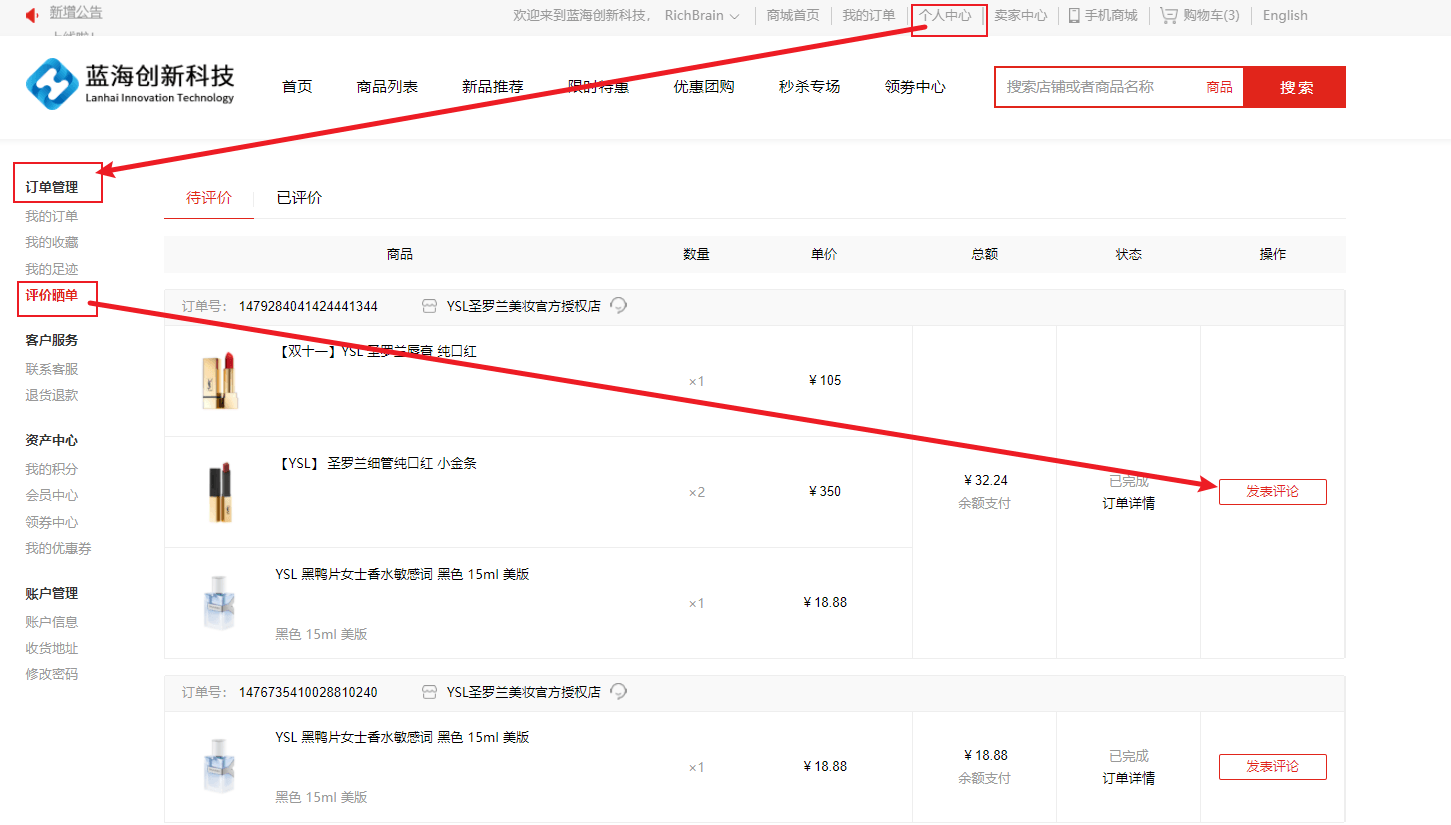Image resolution: width=1451 pixels, height=825 pixels.
Task: Click the 小金条 lipstick thumbnail
Action: pyautogui.click(x=220, y=492)
